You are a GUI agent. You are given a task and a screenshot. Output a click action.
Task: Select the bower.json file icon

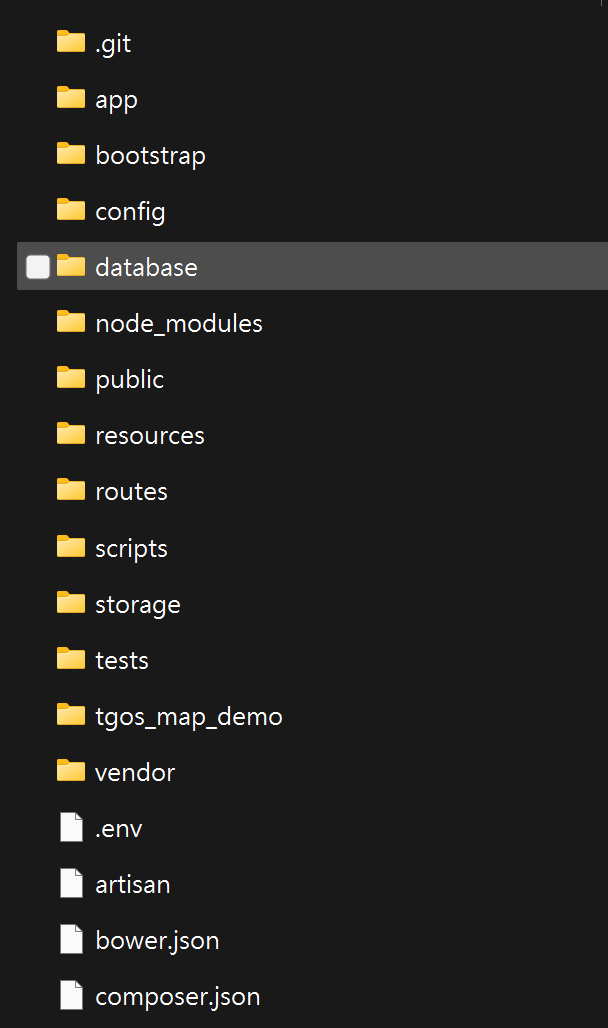point(71,939)
